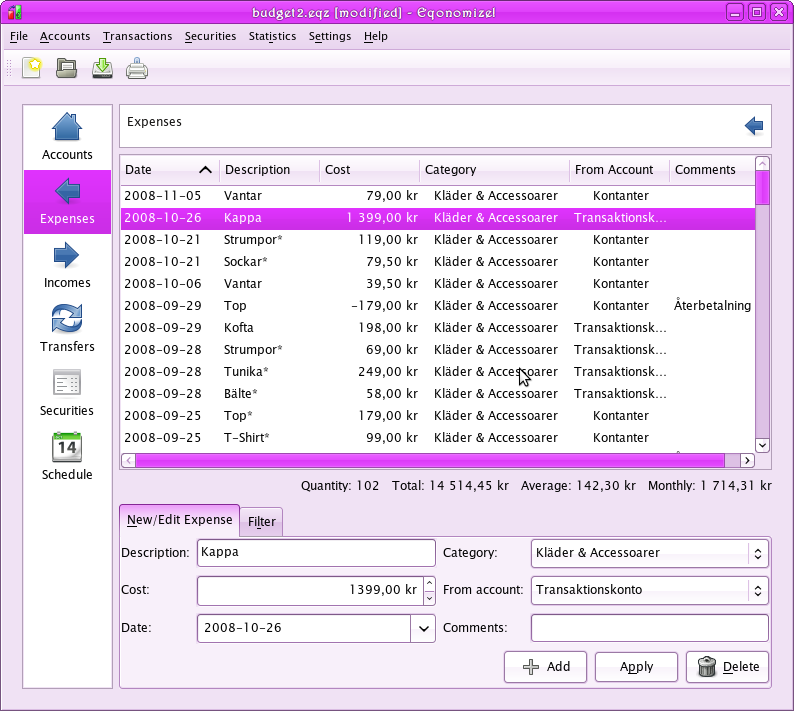This screenshot has width=794, height=711.
Task: Select the Strumpor 119,00 kr row
Action: tap(438, 240)
